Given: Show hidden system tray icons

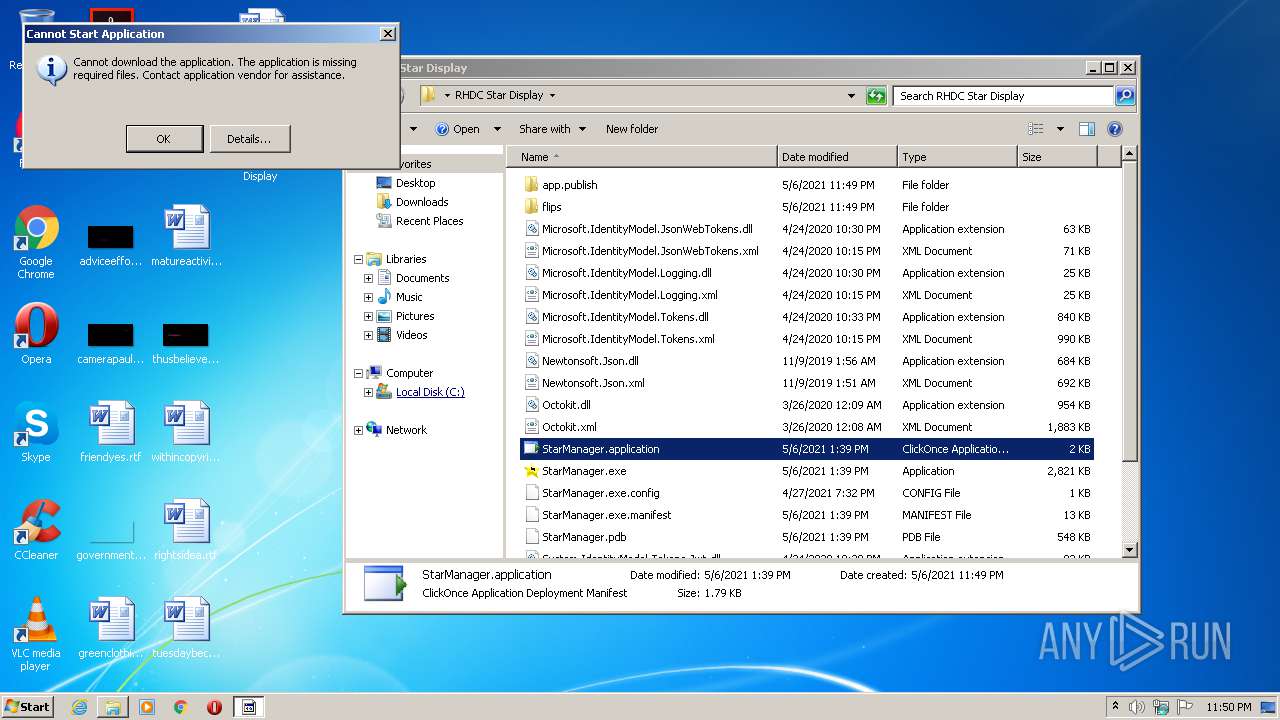Looking at the screenshot, I should (1115, 707).
